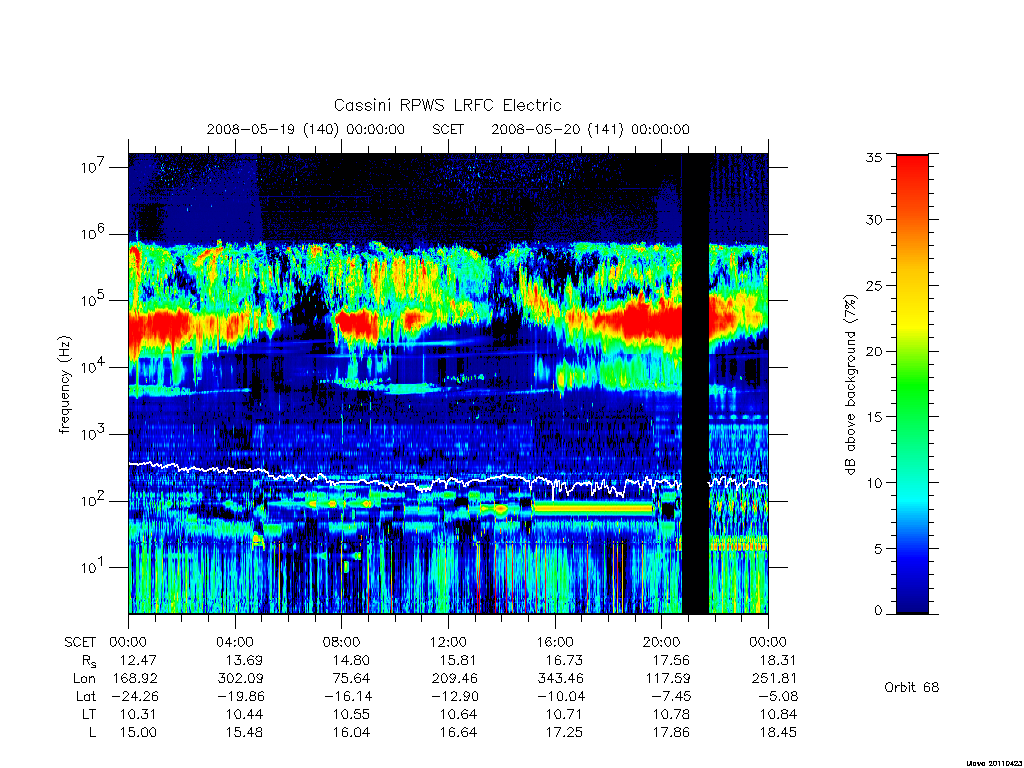1024x768 pixels.
Task: Select L-shell value 17.25
Action: click(564, 732)
